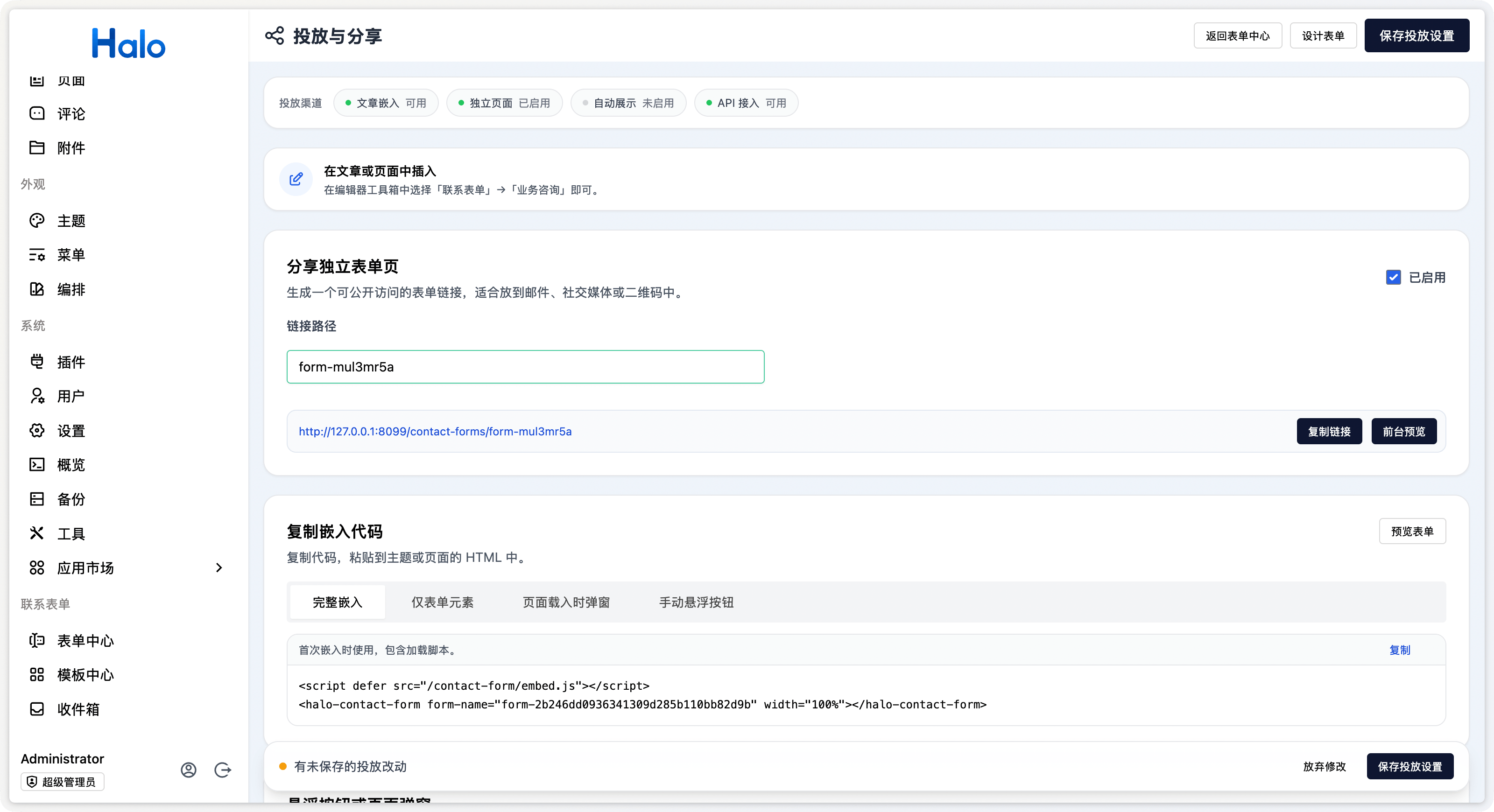Viewport: 1494px width, 812px height.
Task: Switch to the 完整嵌入 tab
Action: (338, 602)
